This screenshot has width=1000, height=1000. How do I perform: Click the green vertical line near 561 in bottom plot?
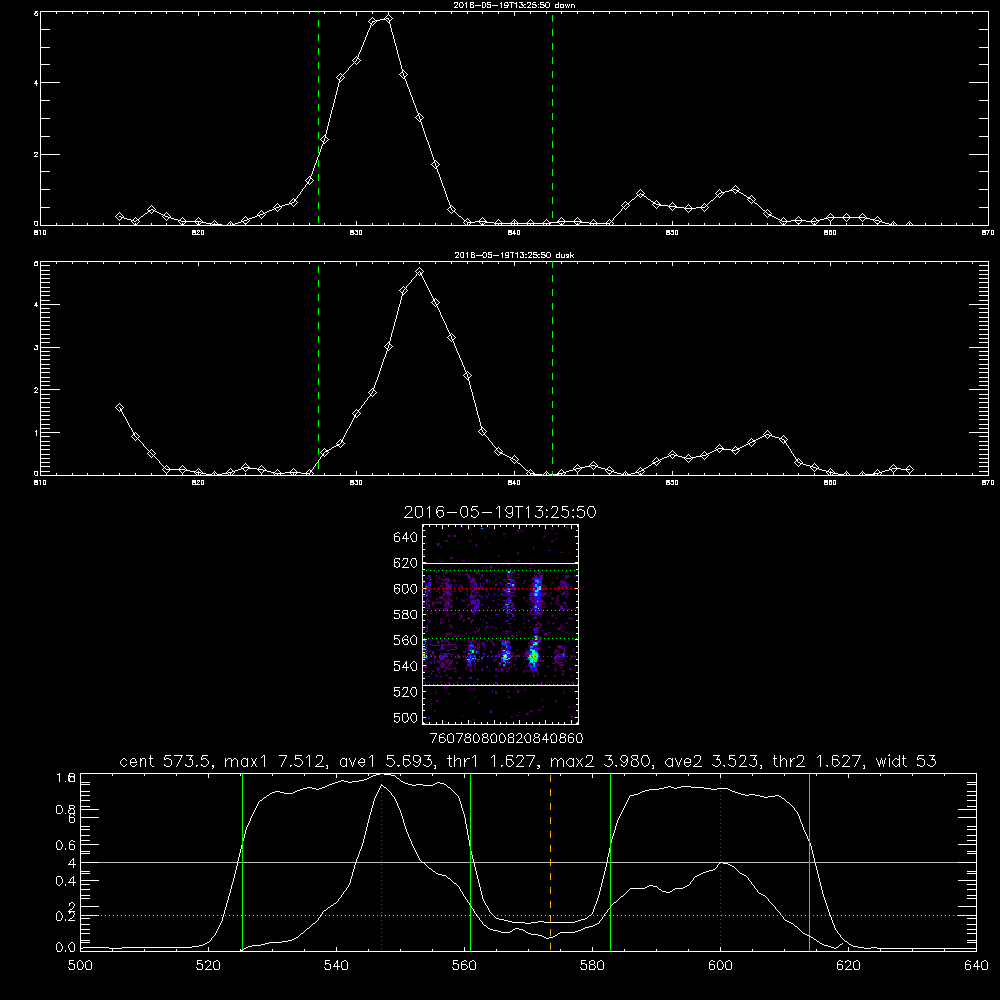471,861
